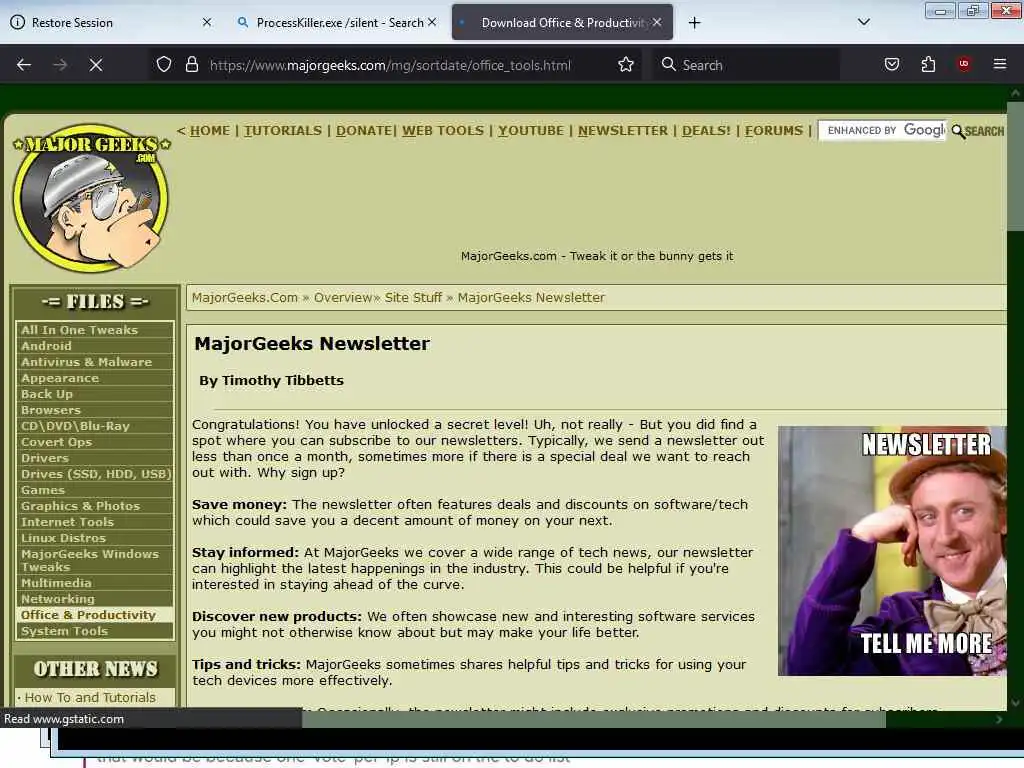Image resolution: width=1024 pixels, height=768 pixels.
Task: Click the vertical page scrollbar thumb
Action: click(x=1015, y=165)
